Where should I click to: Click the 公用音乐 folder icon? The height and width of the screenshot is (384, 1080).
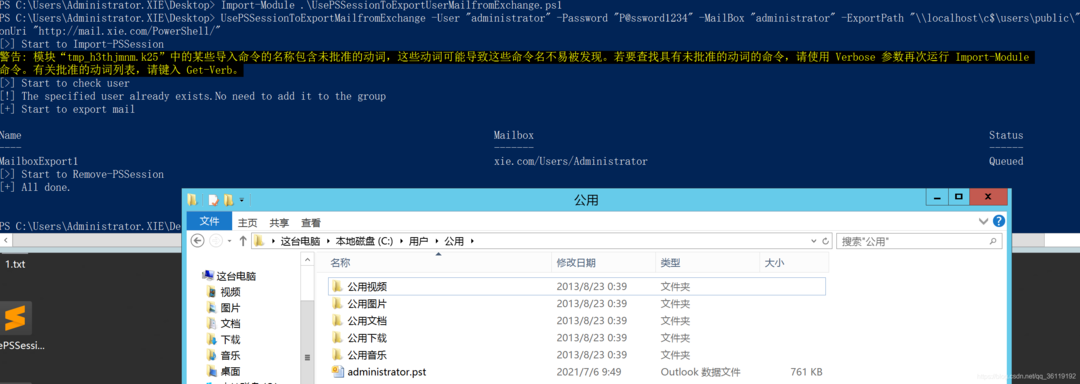(337, 355)
